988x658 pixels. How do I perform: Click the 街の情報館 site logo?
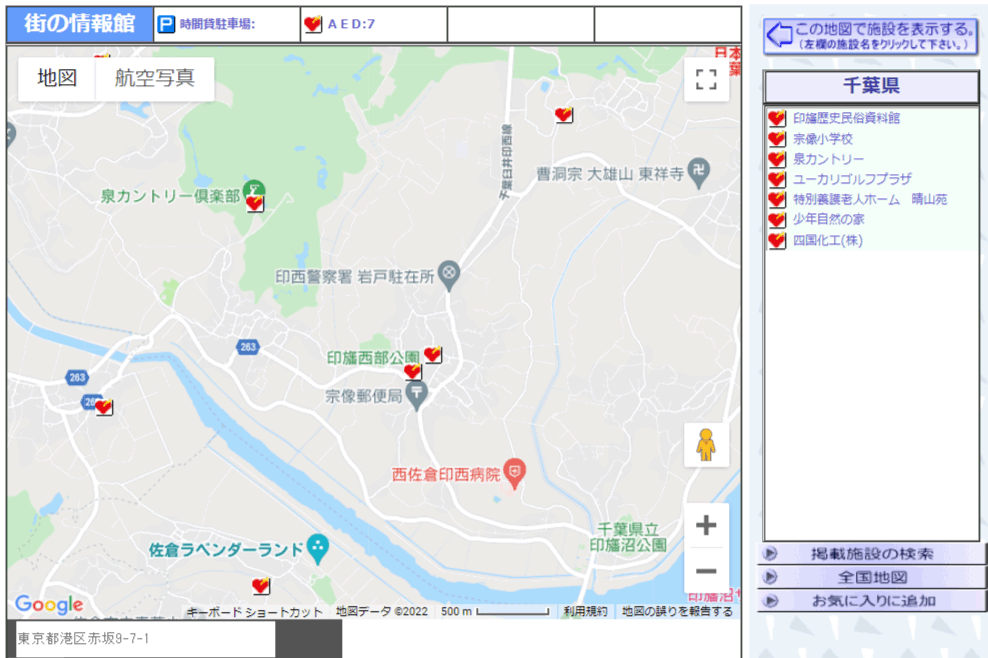[80, 25]
